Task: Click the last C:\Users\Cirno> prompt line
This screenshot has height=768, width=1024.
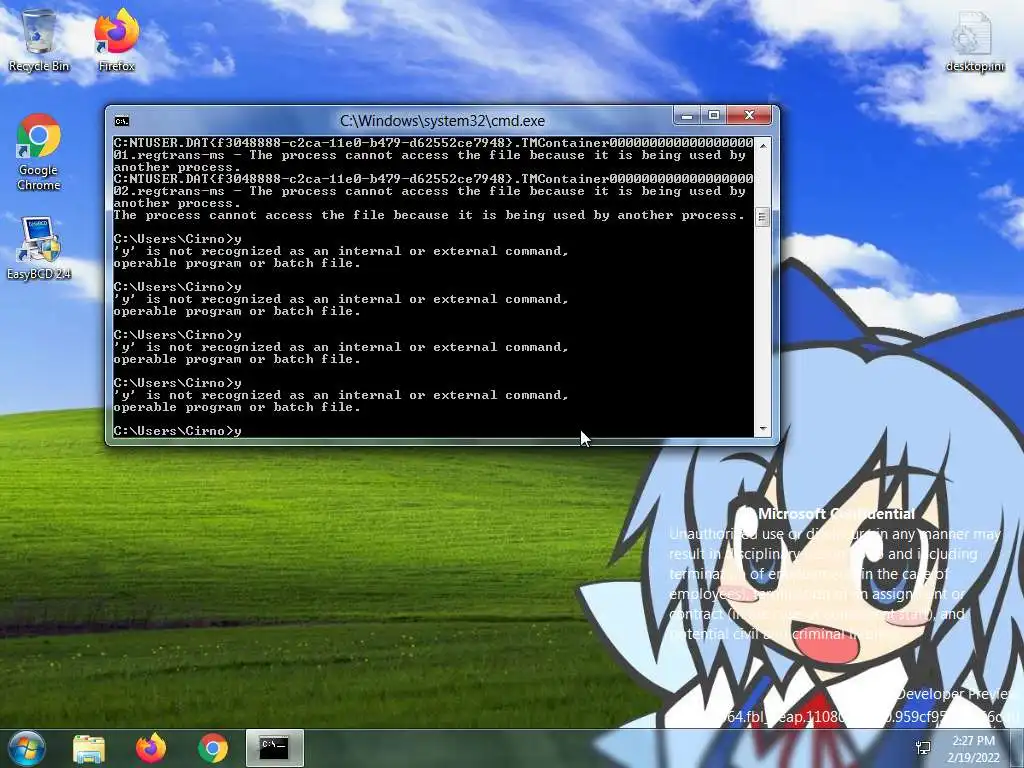Action: 178,431
